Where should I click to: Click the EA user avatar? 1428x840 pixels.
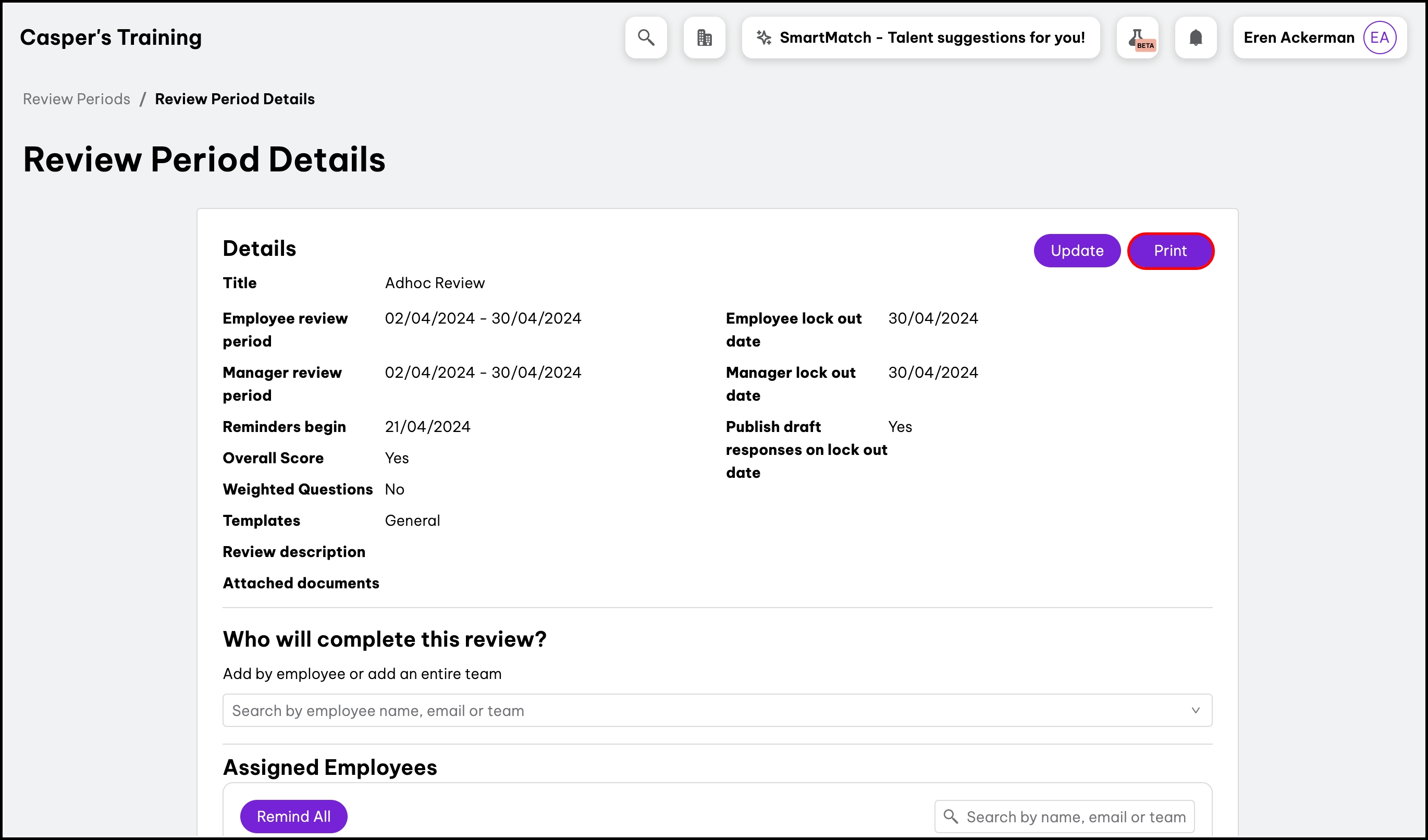(1379, 38)
